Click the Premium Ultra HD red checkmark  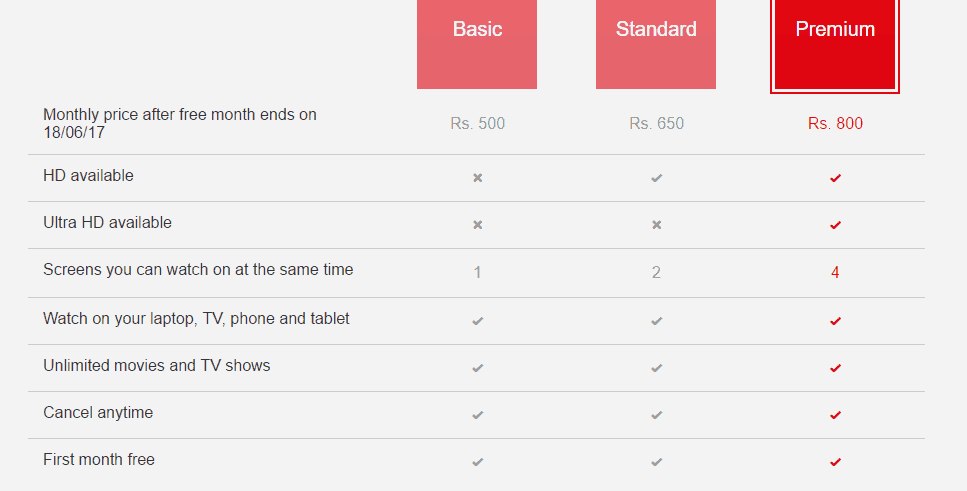point(835,225)
